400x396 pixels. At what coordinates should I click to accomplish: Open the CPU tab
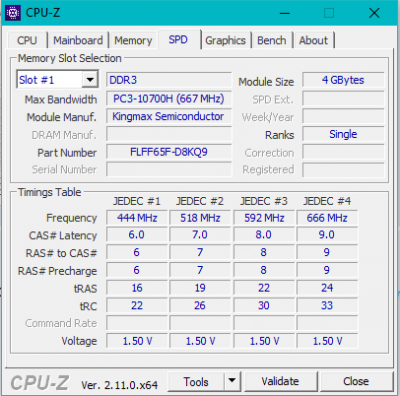pyautogui.click(x=27, y=40)
